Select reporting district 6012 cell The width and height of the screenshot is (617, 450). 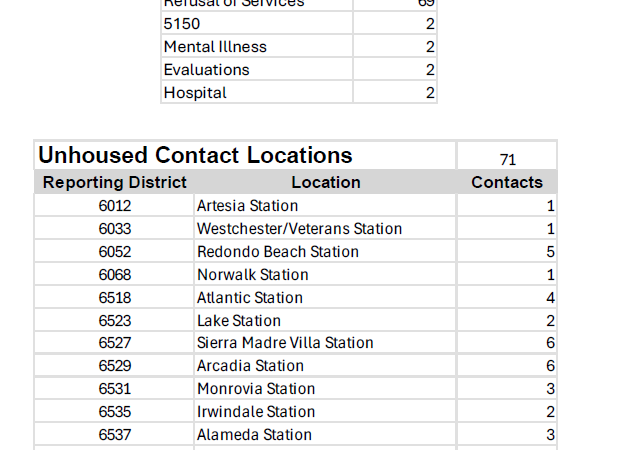[114, 206]
